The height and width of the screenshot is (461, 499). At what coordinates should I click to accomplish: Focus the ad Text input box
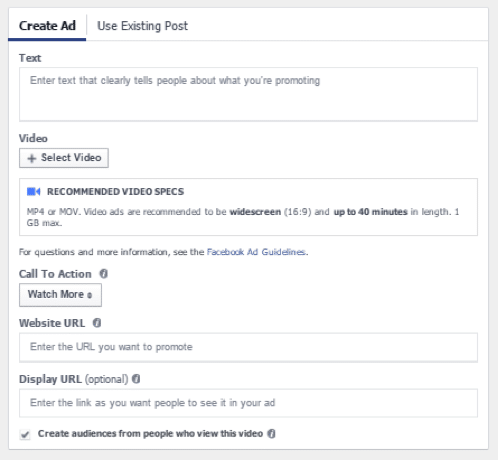tap(248, 94)
